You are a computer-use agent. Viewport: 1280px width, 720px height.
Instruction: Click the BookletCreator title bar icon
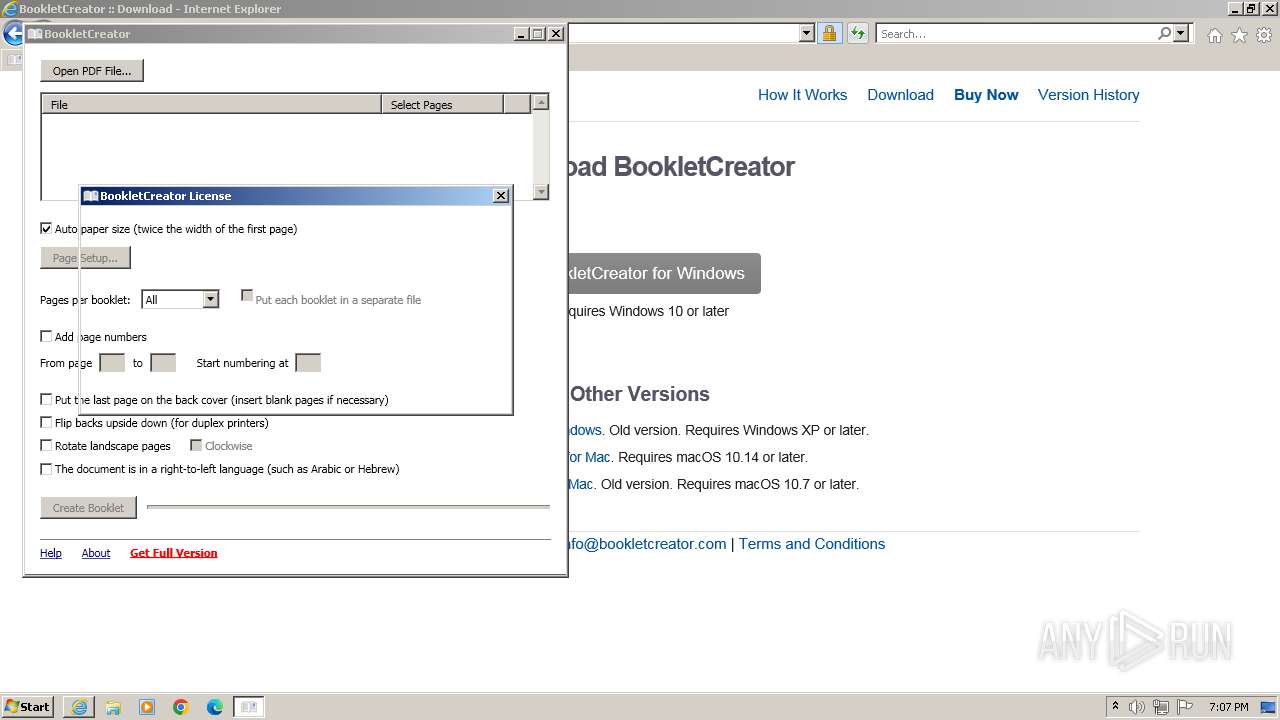(x=35, y=34)
